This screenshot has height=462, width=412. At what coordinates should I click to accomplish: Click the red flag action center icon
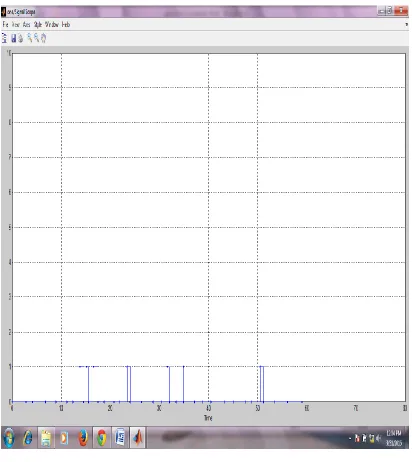357,438
